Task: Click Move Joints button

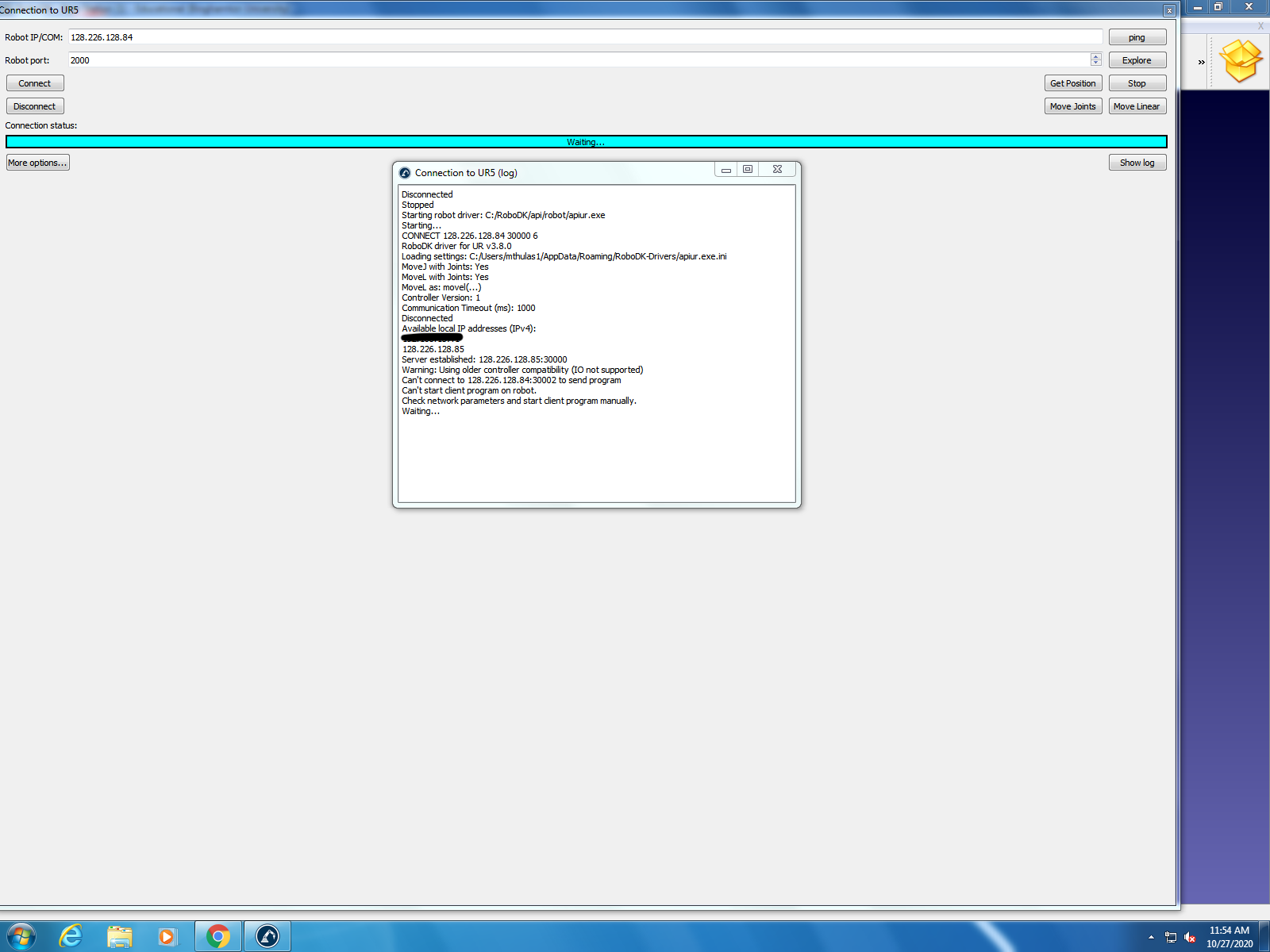Action: point(1073,106)
